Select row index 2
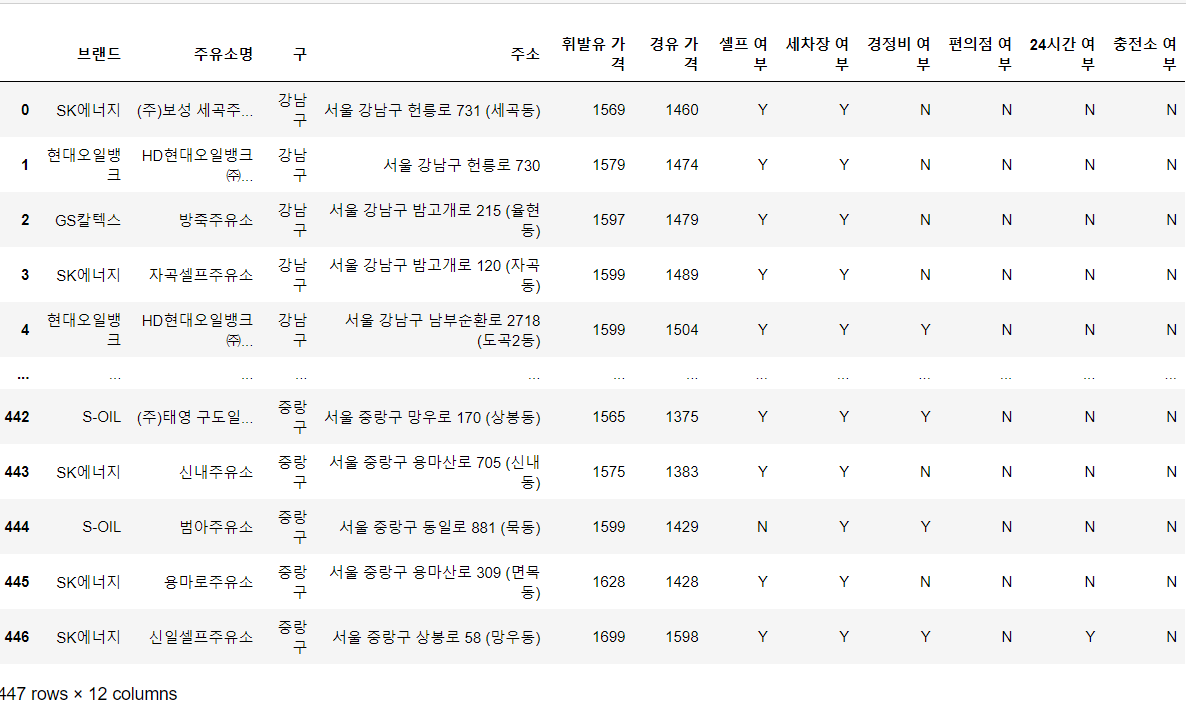This screenshot has height=707, width=1186. point(25,220)
